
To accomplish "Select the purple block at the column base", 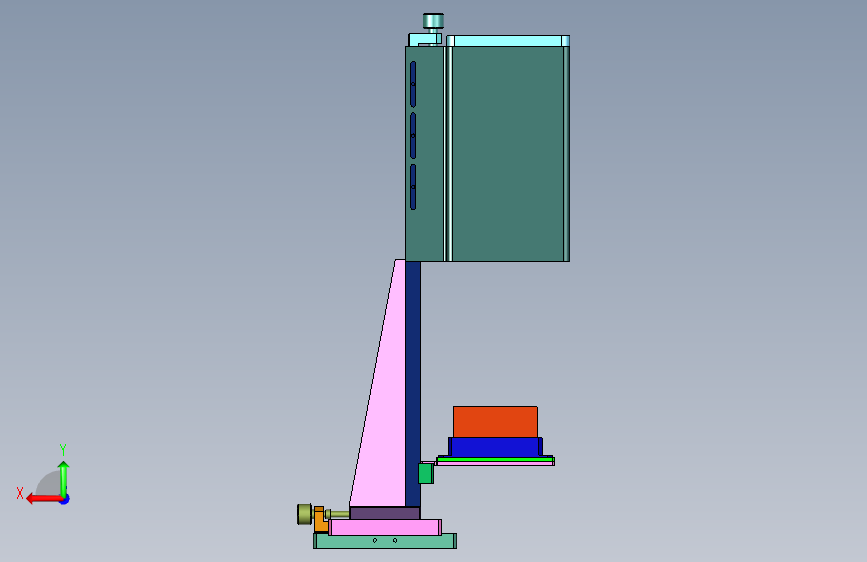I will click(385, 513).
